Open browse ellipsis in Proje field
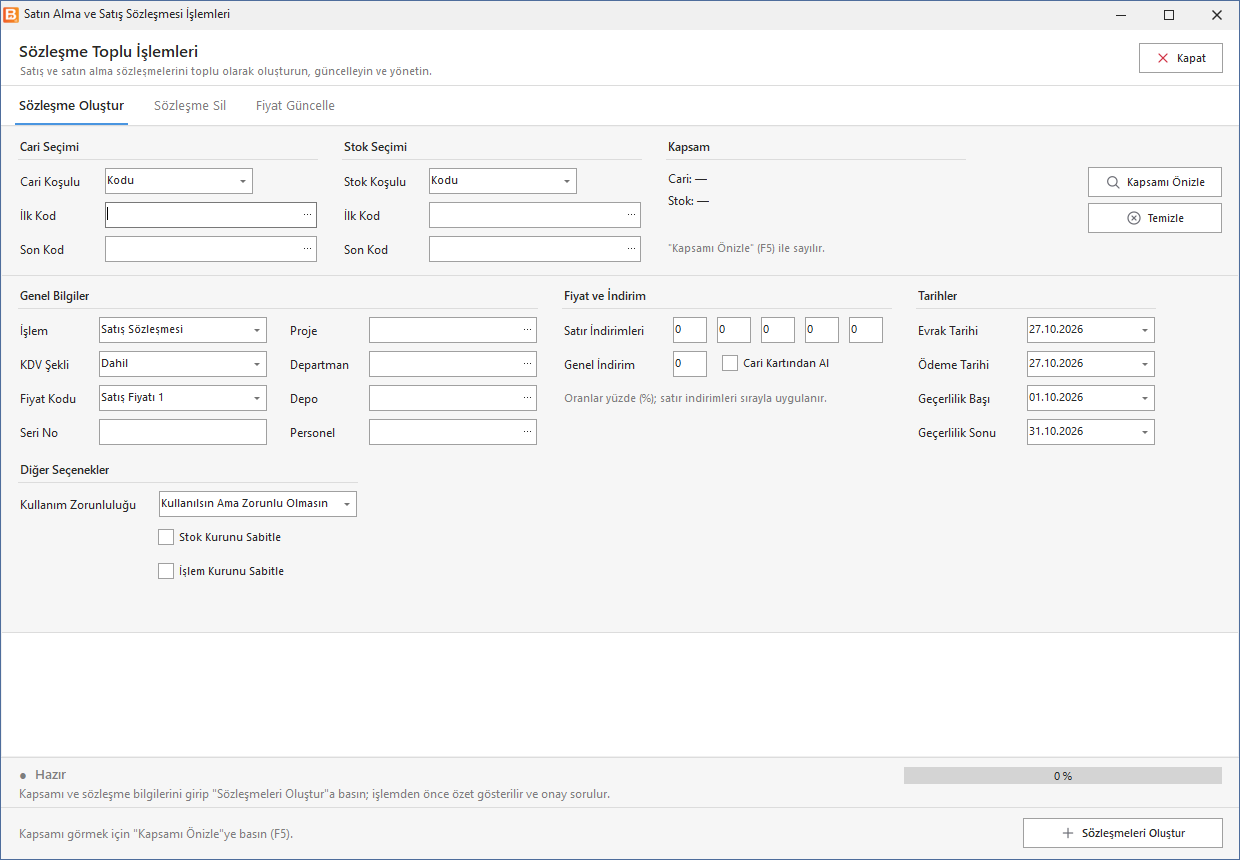The image size is (1240, 860). point(527,330)
